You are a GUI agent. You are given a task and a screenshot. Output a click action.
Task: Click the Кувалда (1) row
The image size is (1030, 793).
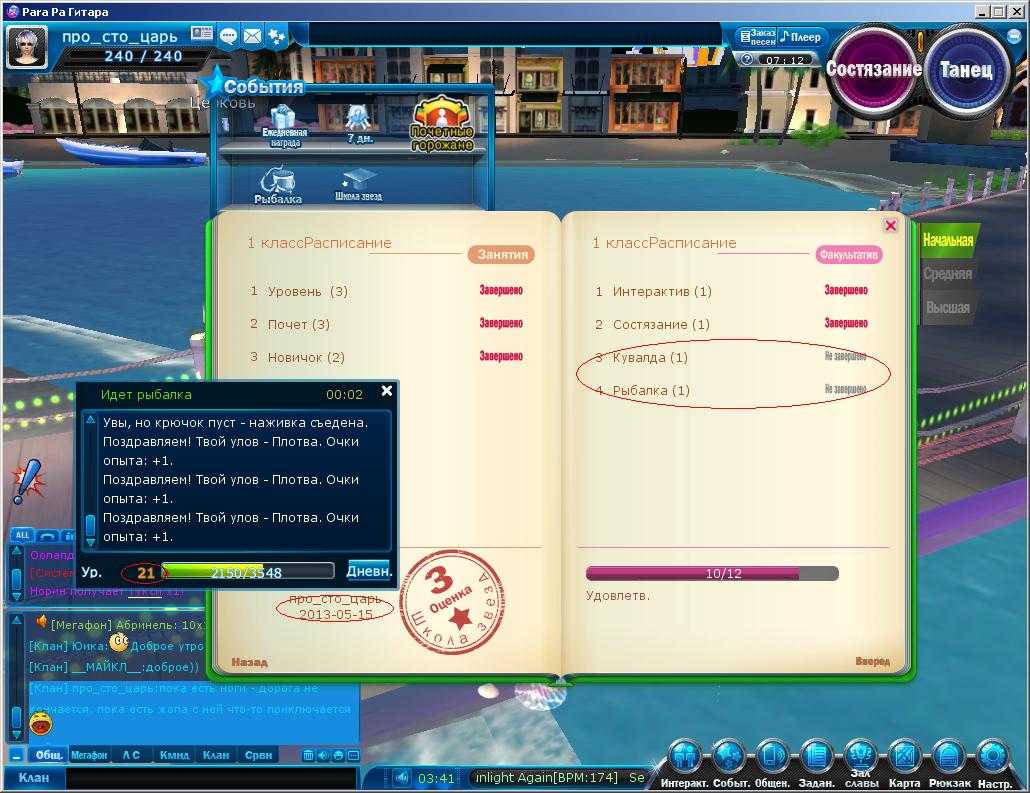(731, 357)
